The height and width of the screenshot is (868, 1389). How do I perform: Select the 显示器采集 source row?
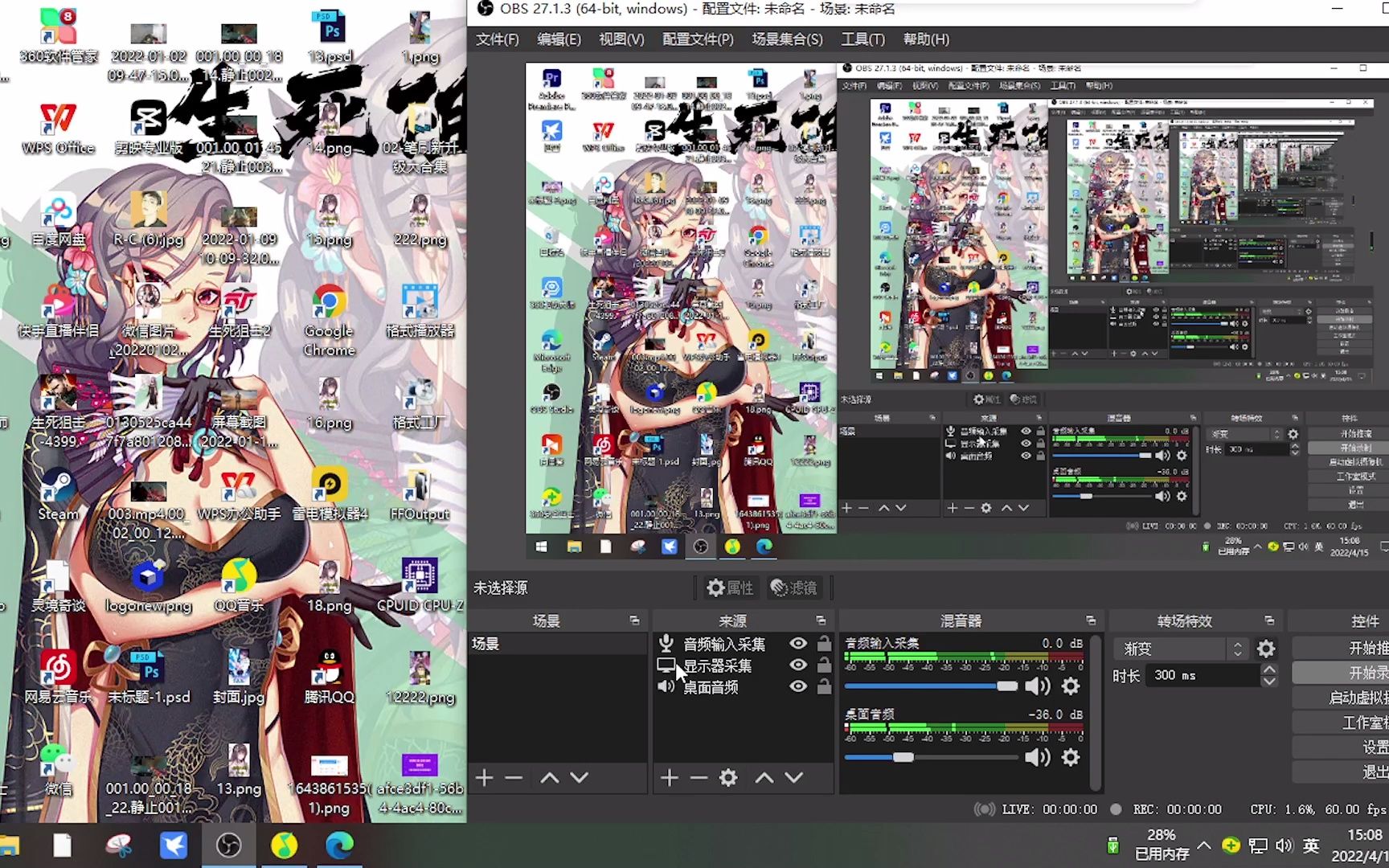[x=743, y=665]
